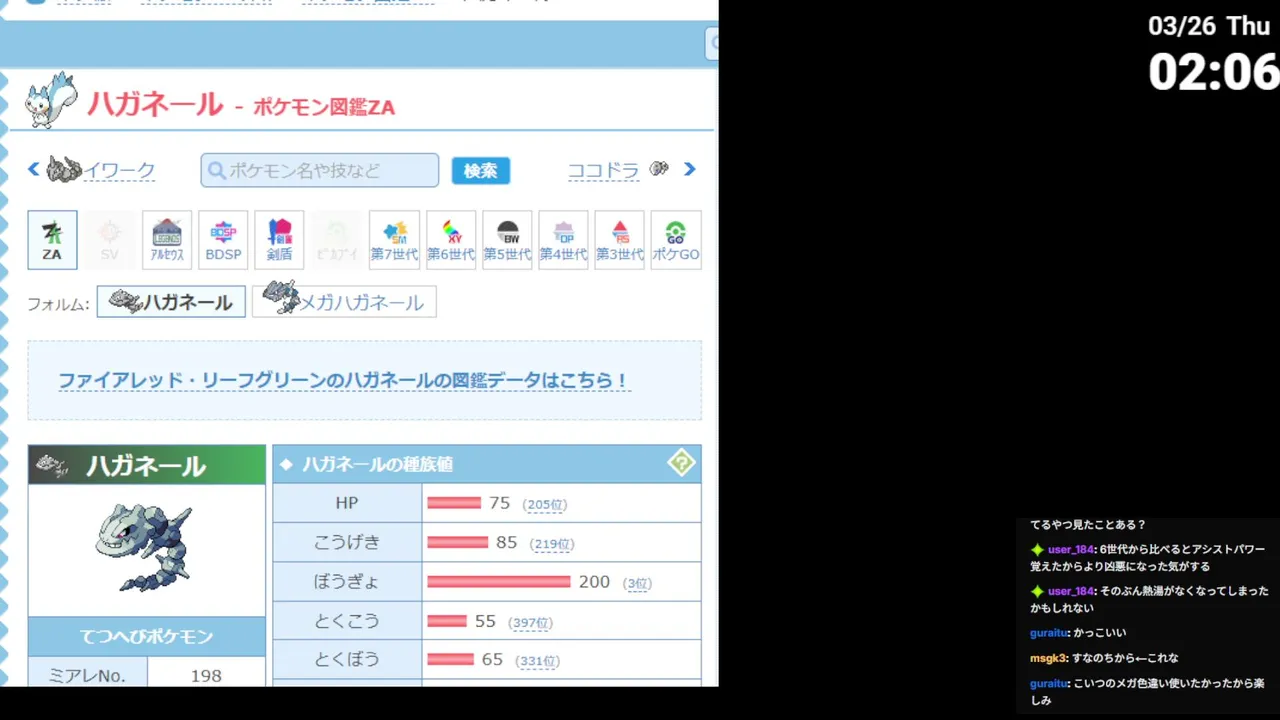Viewport: 1280px width, 720px height.
Task: Open ココドラ next Pokémon link
Action: tap(603, 171)
